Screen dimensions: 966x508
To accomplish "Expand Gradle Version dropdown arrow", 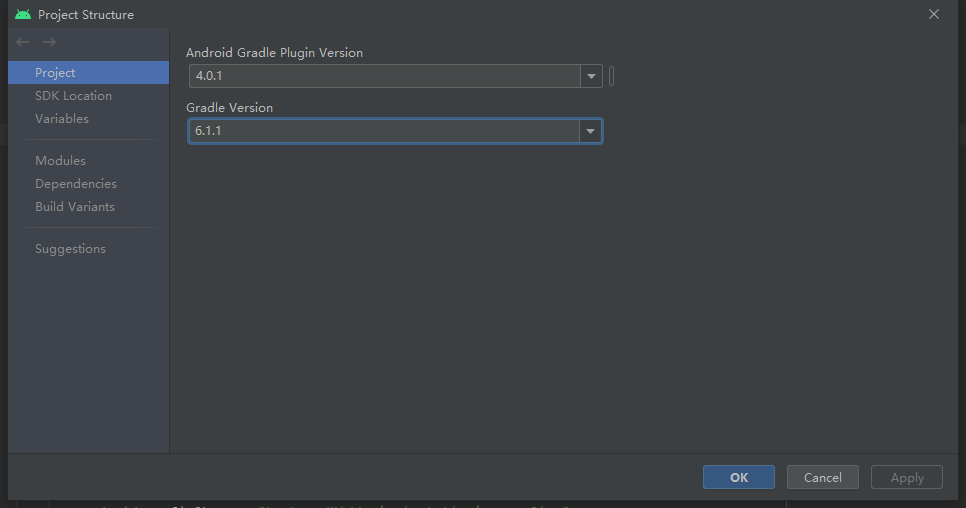I will (x=591, y=131).
